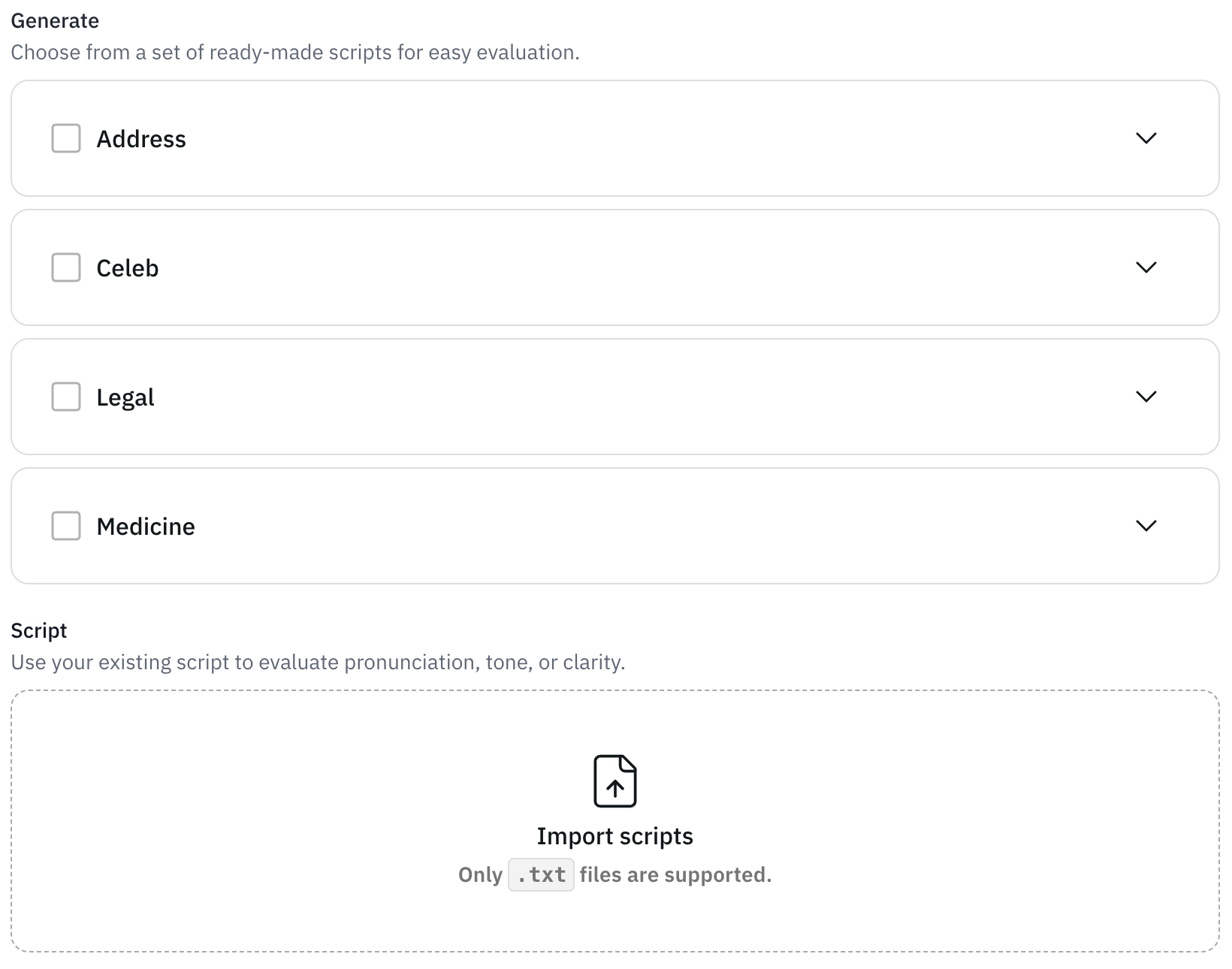This screenshot has height=969, width=1232.
Task: Click the Legal label text
Action: pyautogui.click(x=125, y=397)
